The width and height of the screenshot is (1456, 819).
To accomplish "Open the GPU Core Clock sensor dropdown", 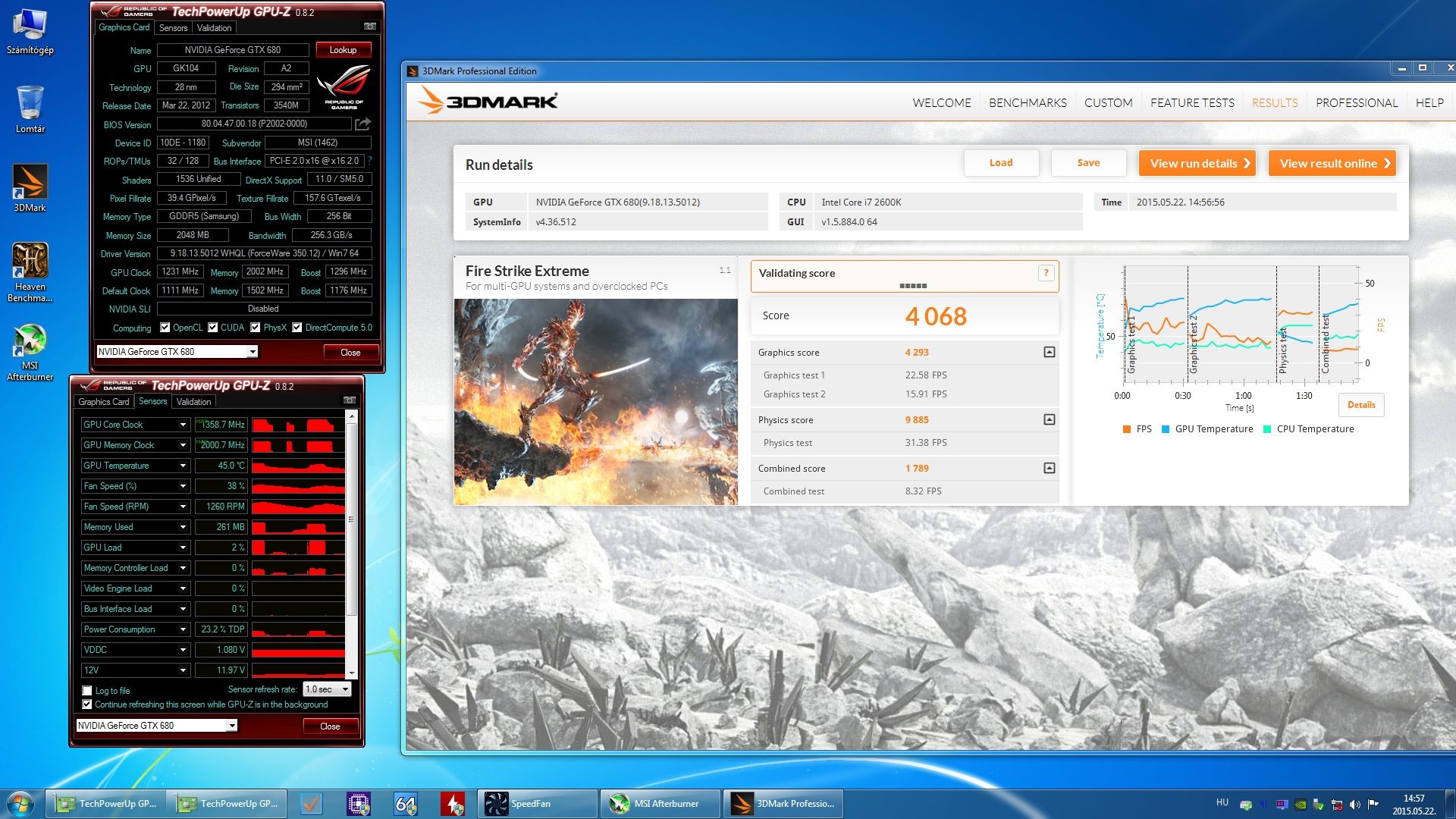I will click(183, 425).
